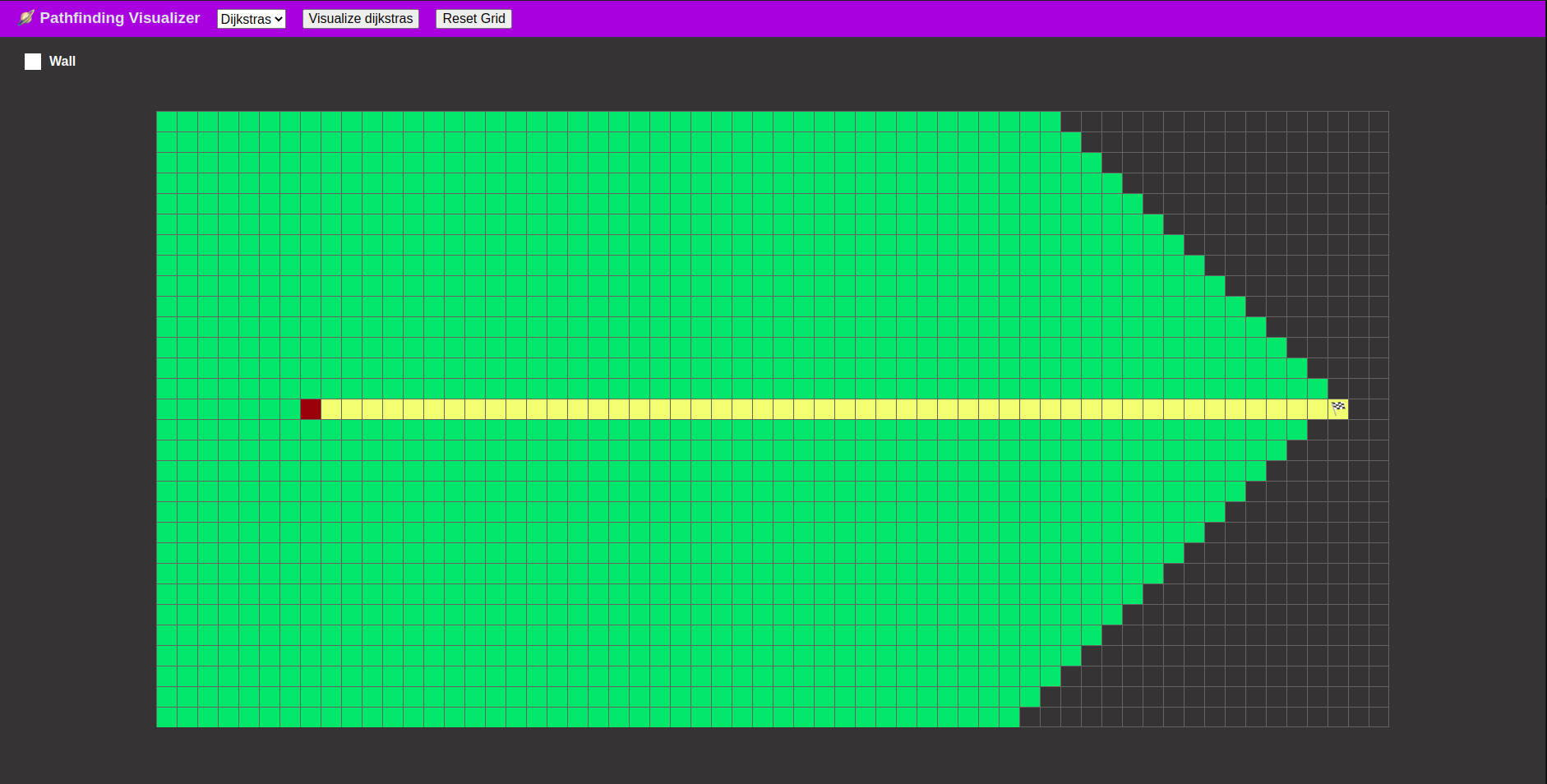Select the dark red start node
Viewport: 1547px width, 784px height.
coord(311,408)
